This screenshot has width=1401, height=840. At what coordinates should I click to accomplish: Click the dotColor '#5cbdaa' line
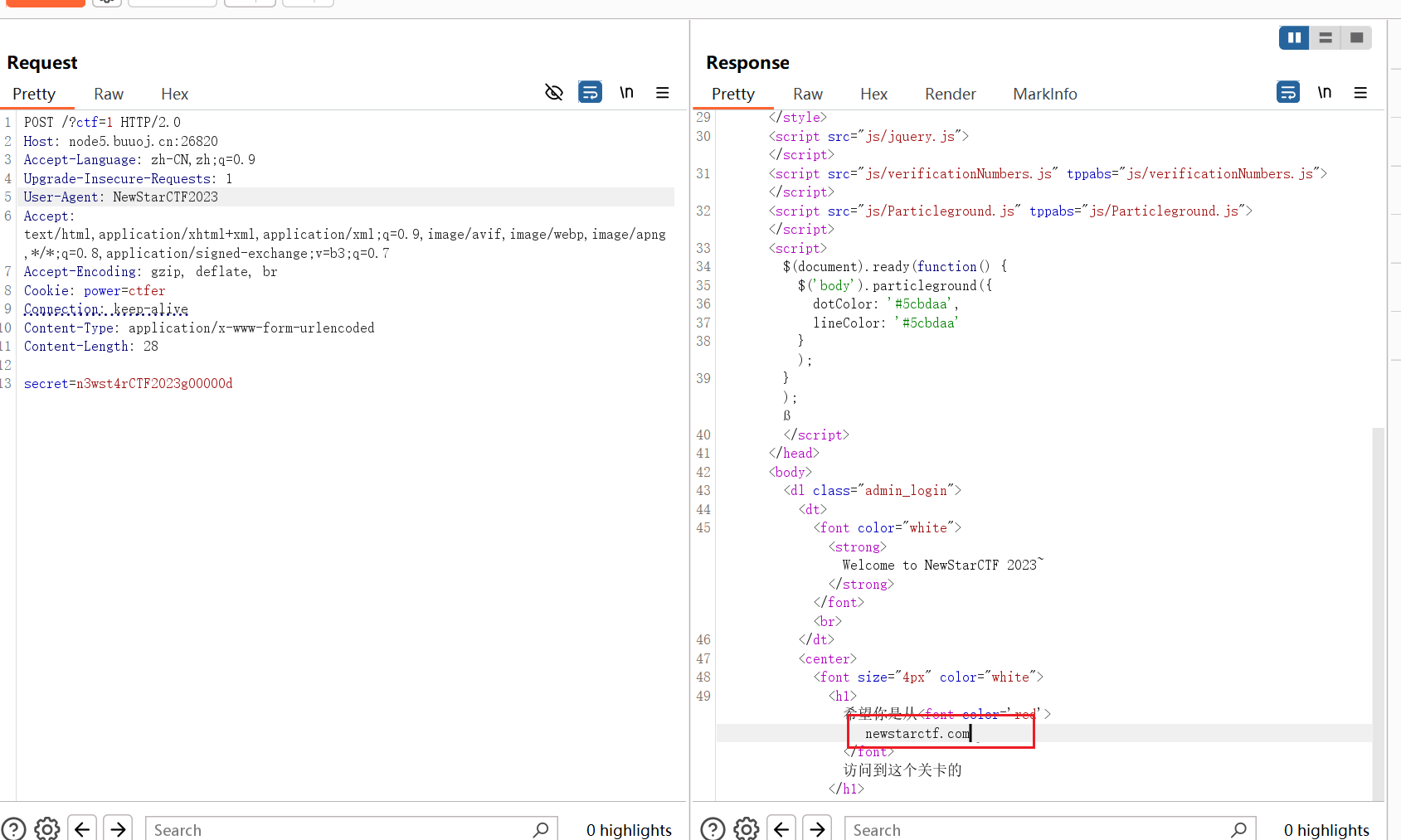[x=886, y=303]
